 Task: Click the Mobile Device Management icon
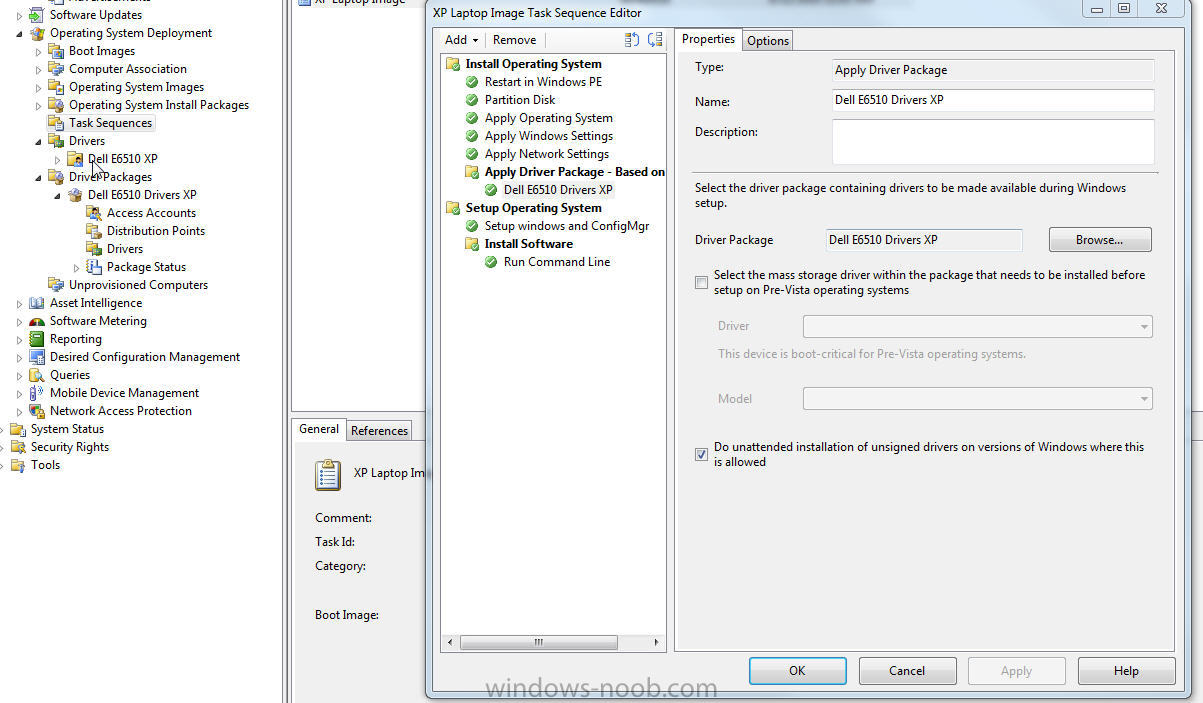(x=37, y=393)
